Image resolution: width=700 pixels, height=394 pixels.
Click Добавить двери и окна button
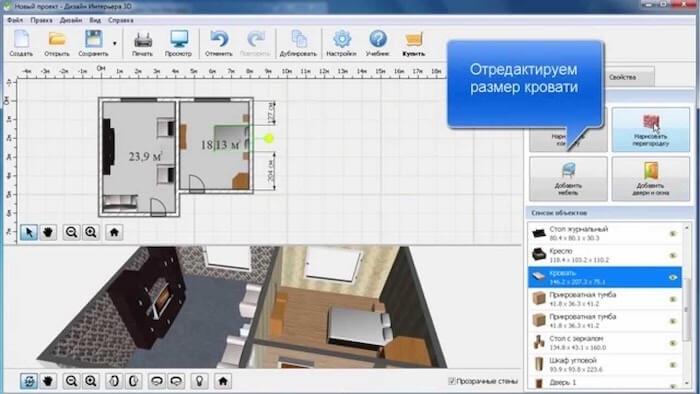click(650, 179)
